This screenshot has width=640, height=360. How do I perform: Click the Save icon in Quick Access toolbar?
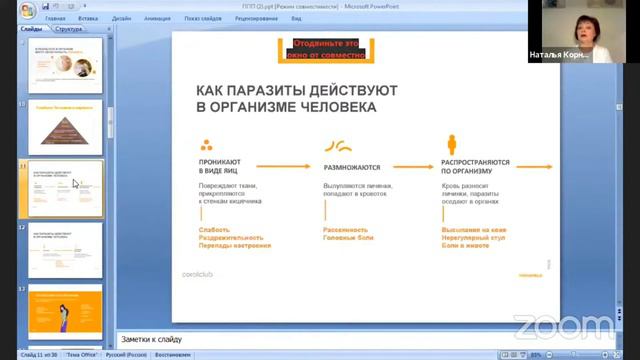[x=45, y=6]
